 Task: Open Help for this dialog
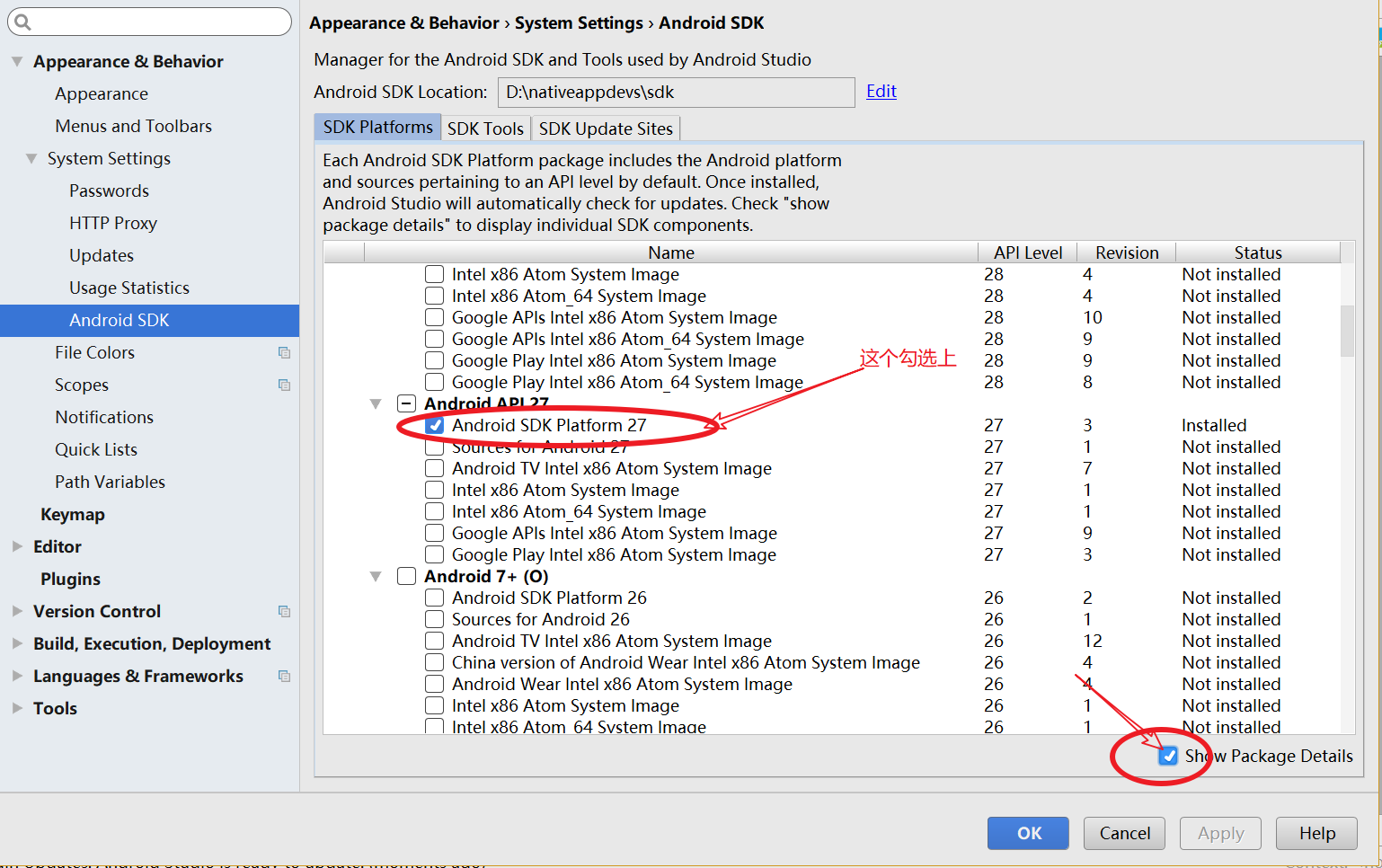1316,833
